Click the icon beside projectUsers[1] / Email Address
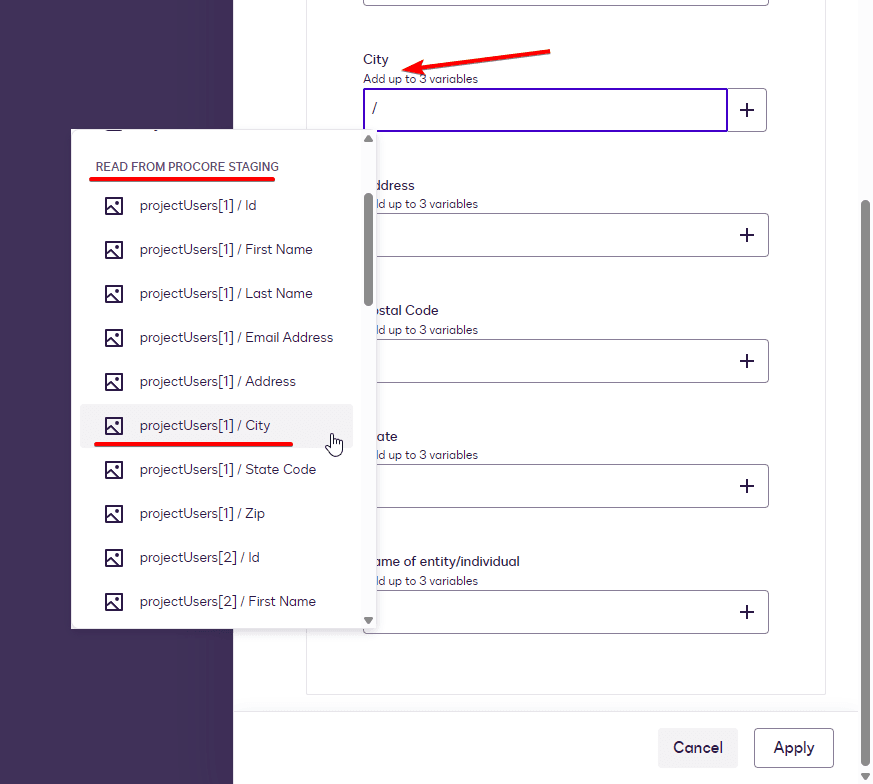This screenshot has width=873, height=784. pyautogui.click(x=114, y=338)
